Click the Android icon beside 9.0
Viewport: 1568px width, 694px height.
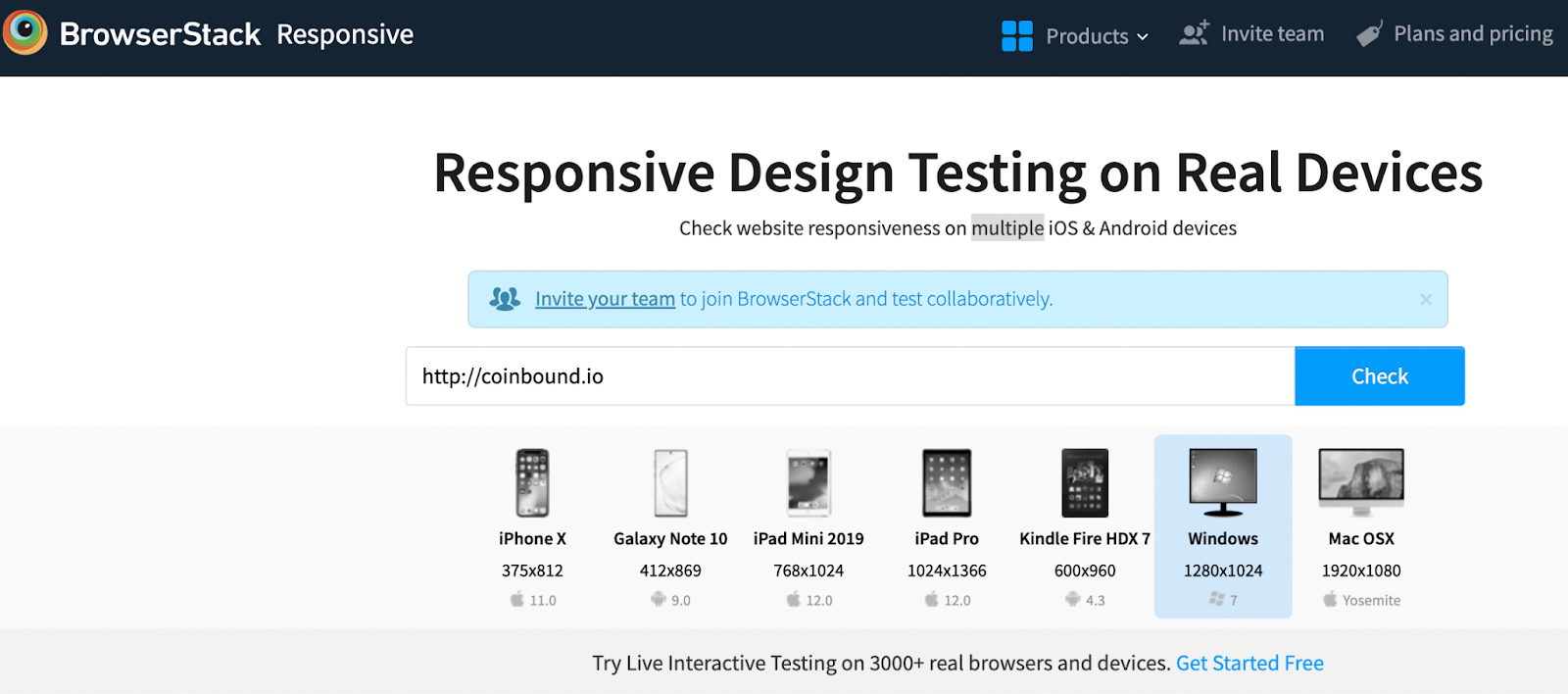[659, 599]
